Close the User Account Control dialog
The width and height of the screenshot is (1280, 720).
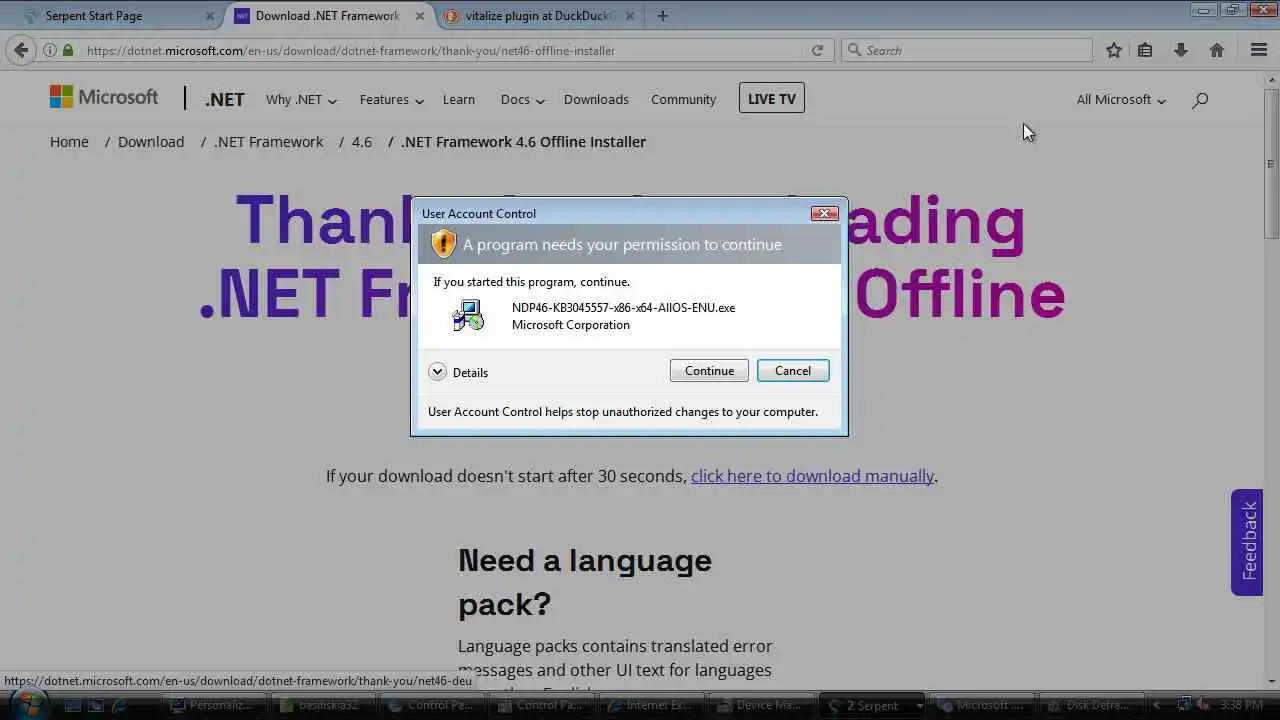824,213
